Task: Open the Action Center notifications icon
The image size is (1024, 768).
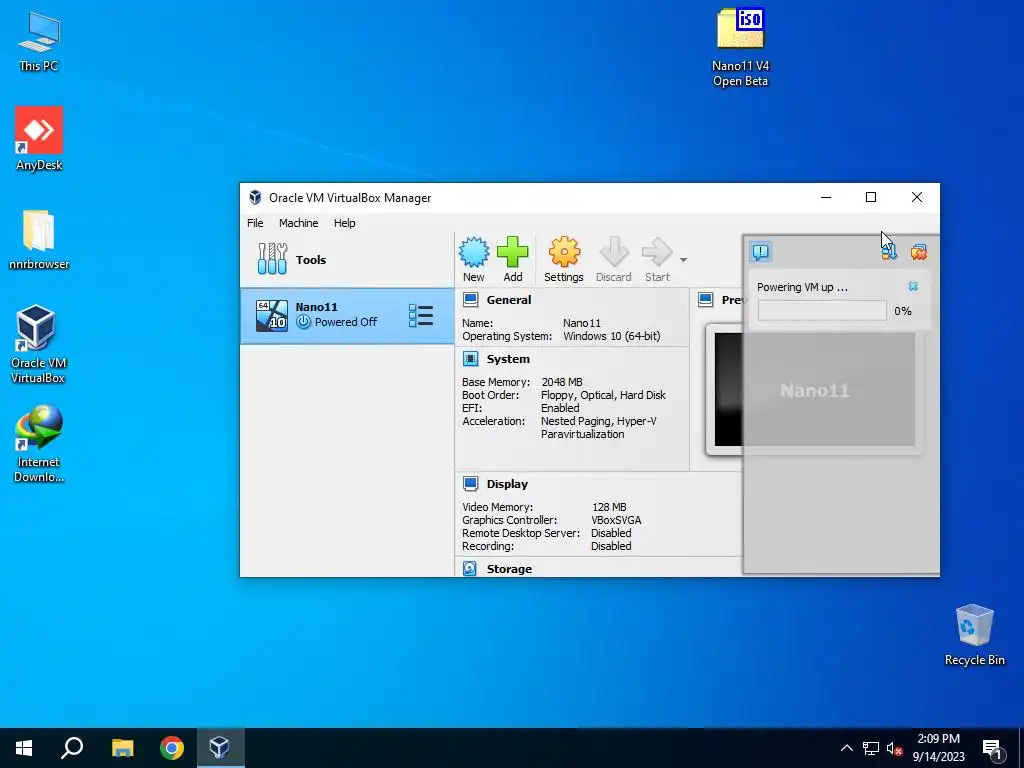Action: coord(993,748)
